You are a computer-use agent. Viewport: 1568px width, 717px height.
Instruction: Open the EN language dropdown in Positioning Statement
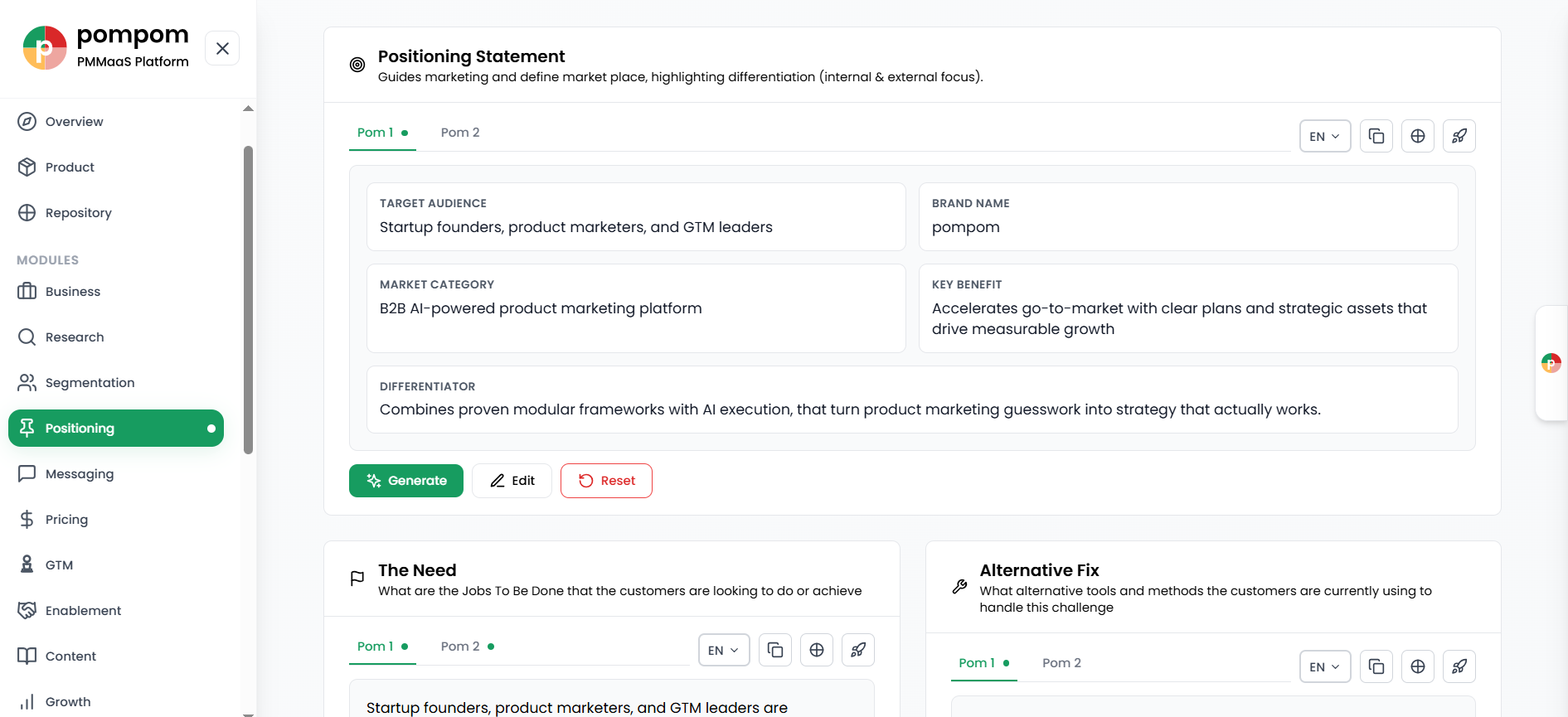1325,136
